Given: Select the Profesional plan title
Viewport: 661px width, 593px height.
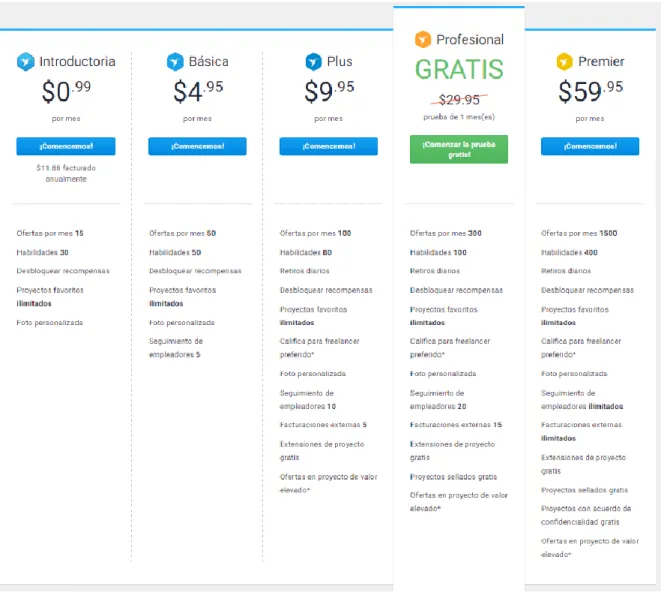Looking at the screenshot, I should 470,40.
